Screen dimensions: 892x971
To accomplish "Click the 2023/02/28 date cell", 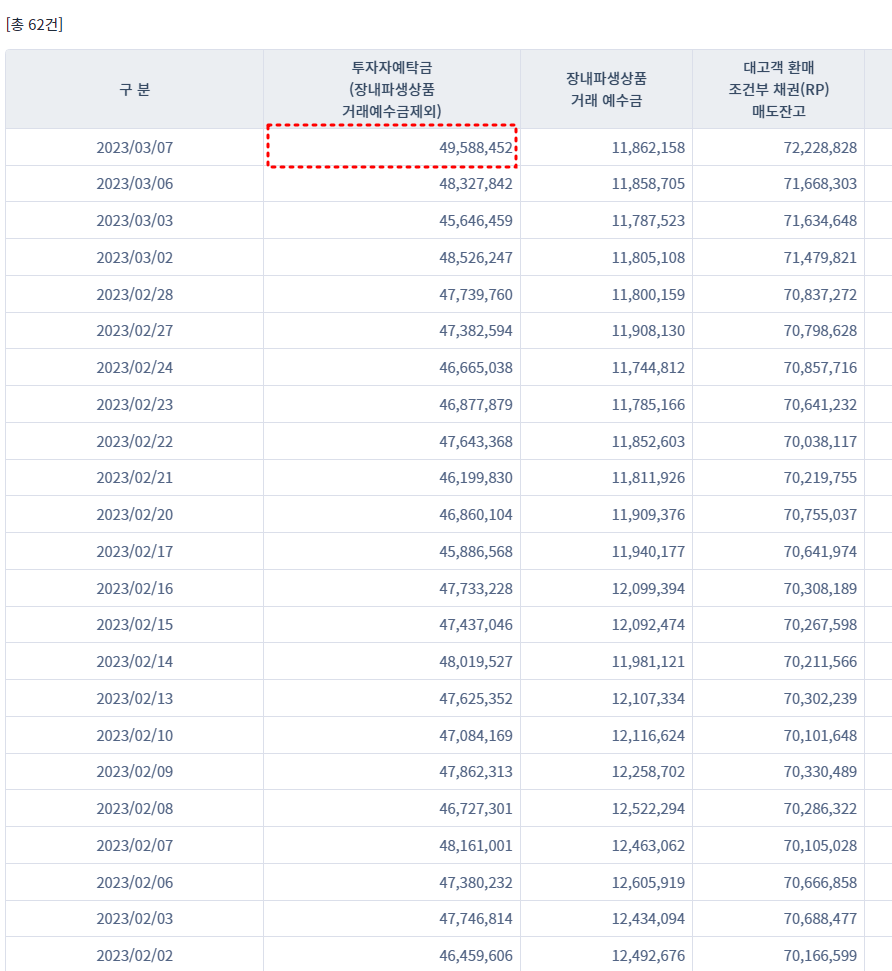I will tap(134, 294).
